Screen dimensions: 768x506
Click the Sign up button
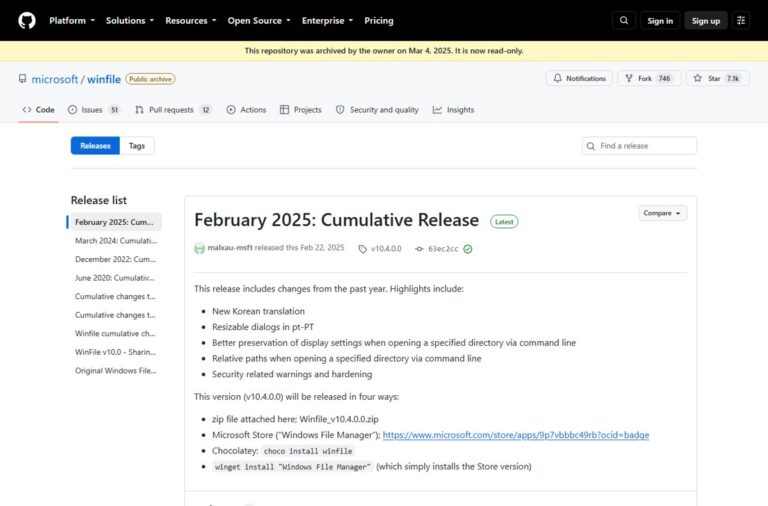(x=706, y=21)
